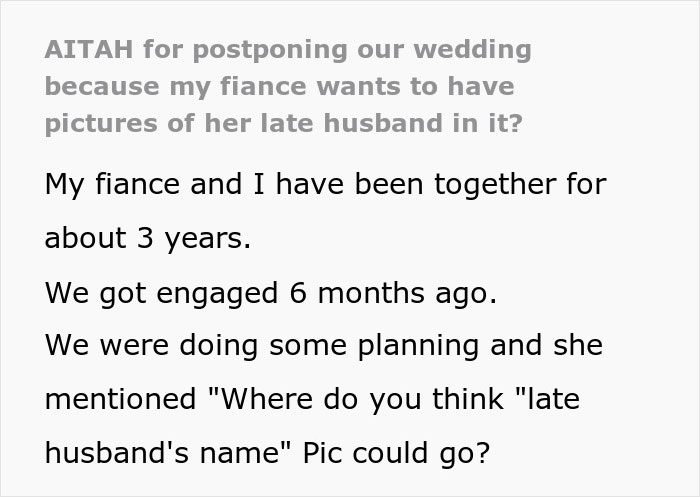Click the word "planning" in the post body

[x=419, y=347]
